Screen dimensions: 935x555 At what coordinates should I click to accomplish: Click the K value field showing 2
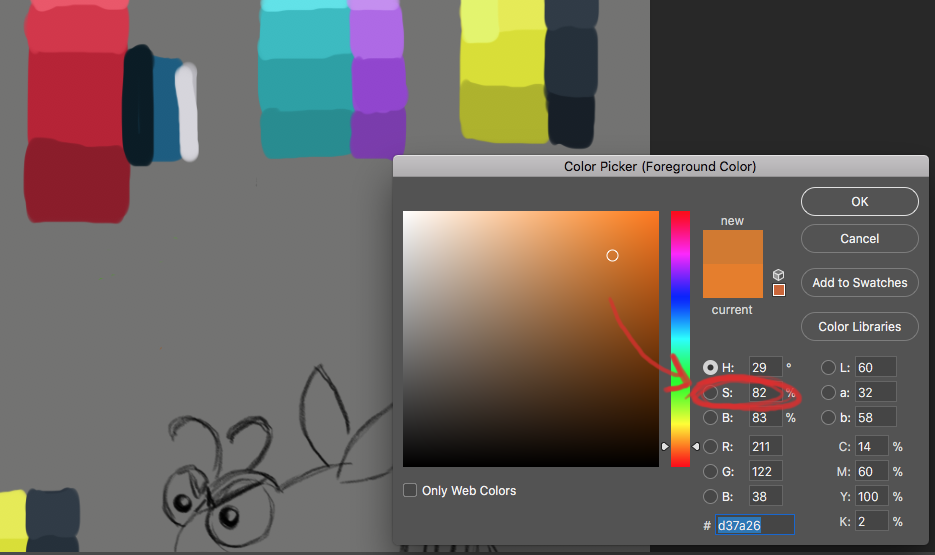pos(871,522)
